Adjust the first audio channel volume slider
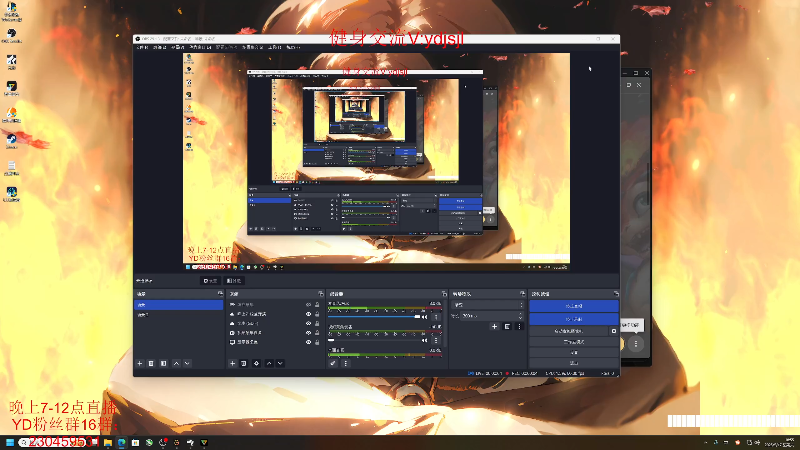 click(x=374, y=317)
